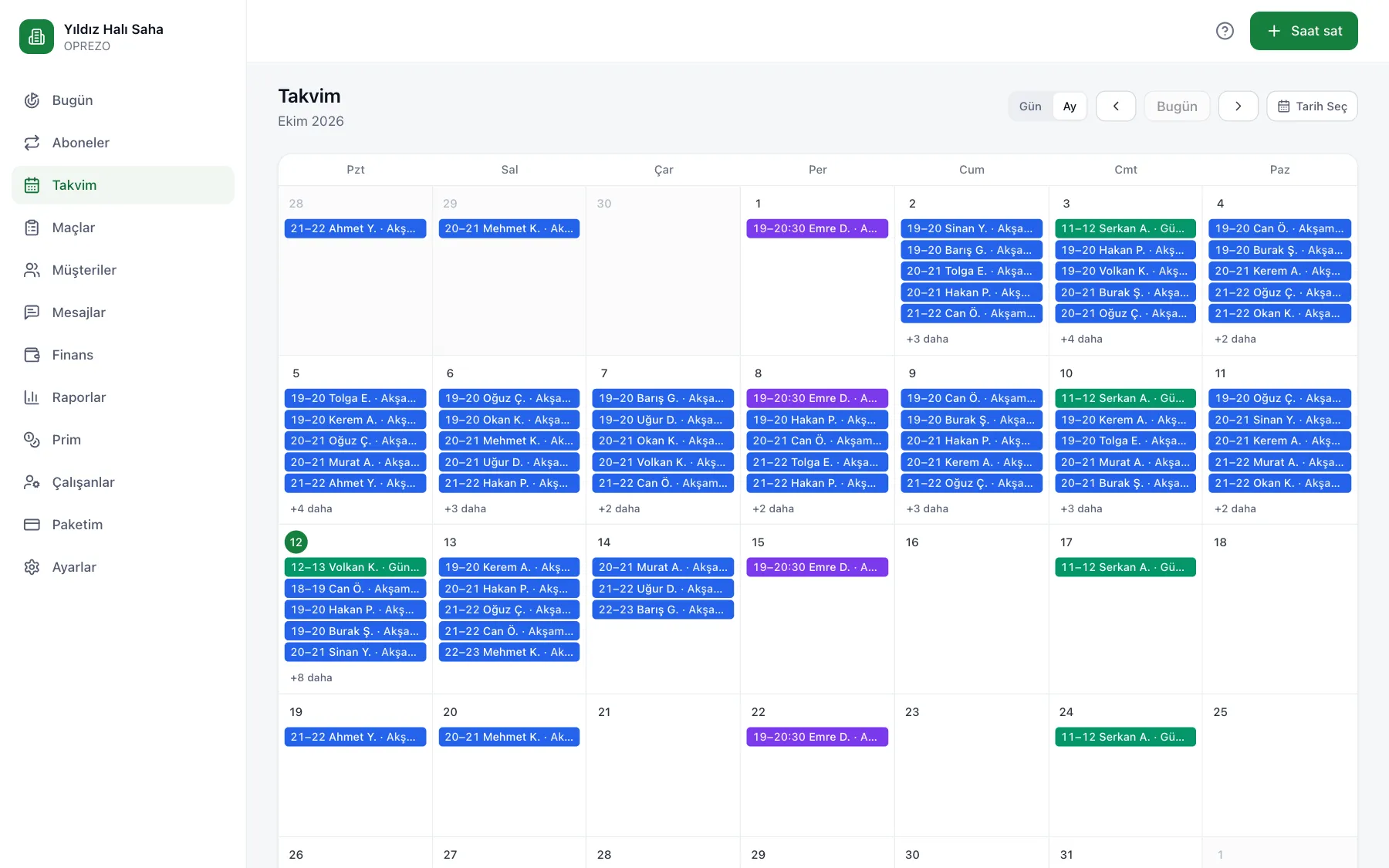Open Raporlar from sidebar
The image size is (1389, 868).
(x=123, y=397)
